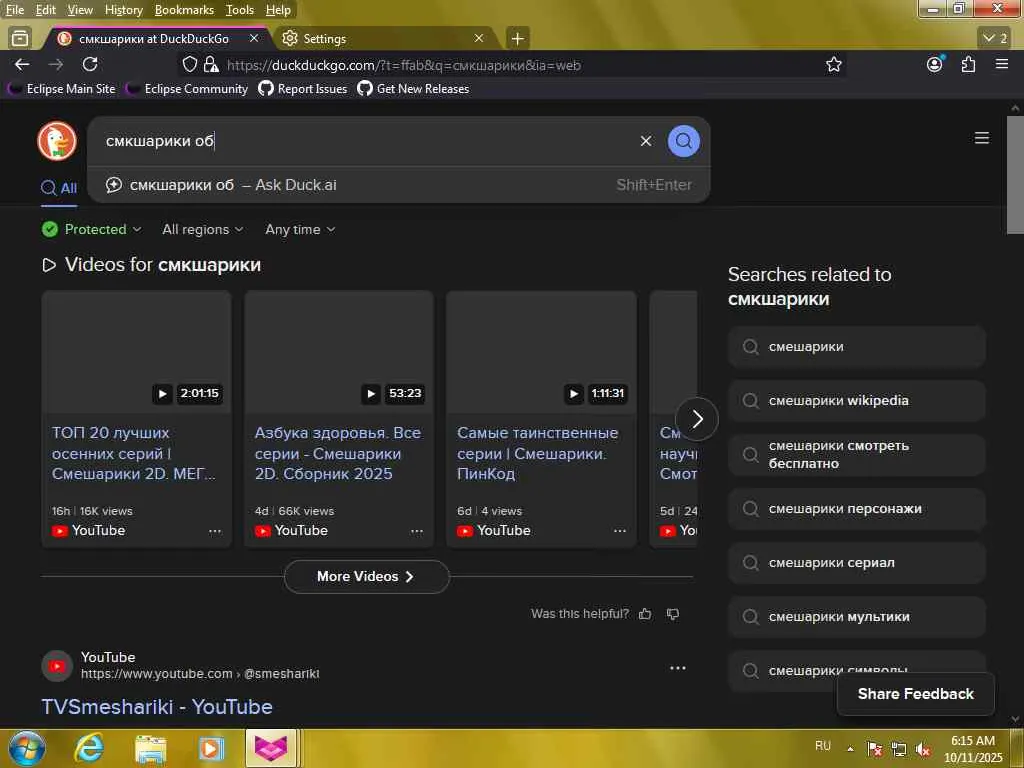Viewport: 1024px width, 768px height.
Task: Open the browser application menu
Action: pyautogui.click(x=1002, y=64)
